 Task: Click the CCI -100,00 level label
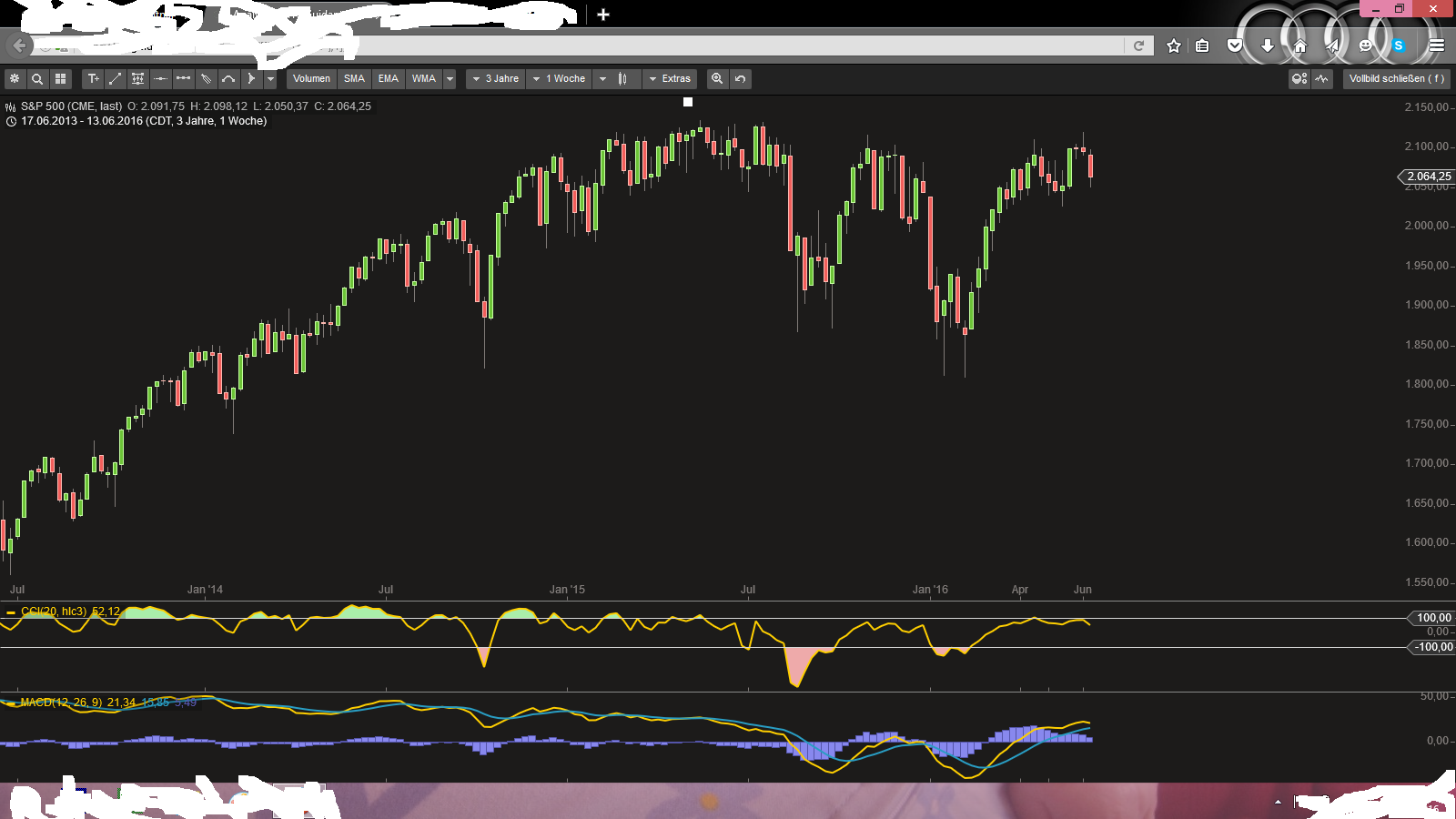pos(1432,647)
